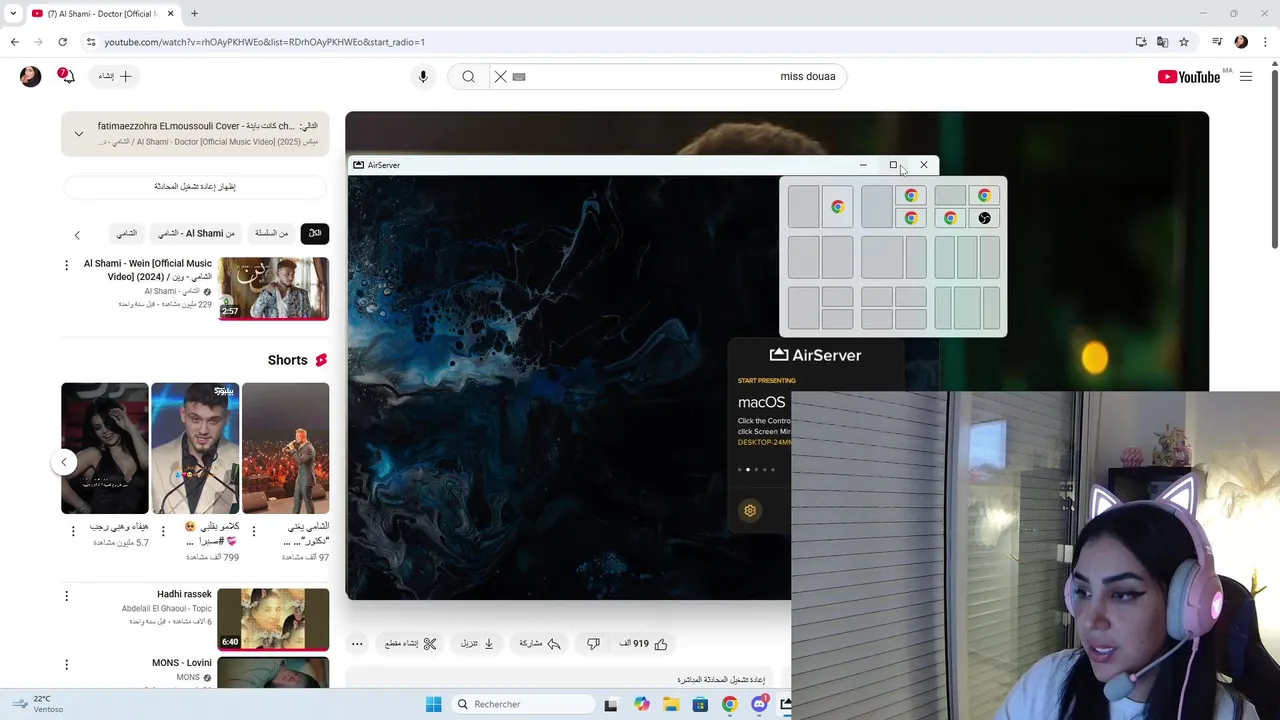Reload the Chrome page
Viewport: 1280px width, 720px height.
pyautogui.click(x=62, y=42)
